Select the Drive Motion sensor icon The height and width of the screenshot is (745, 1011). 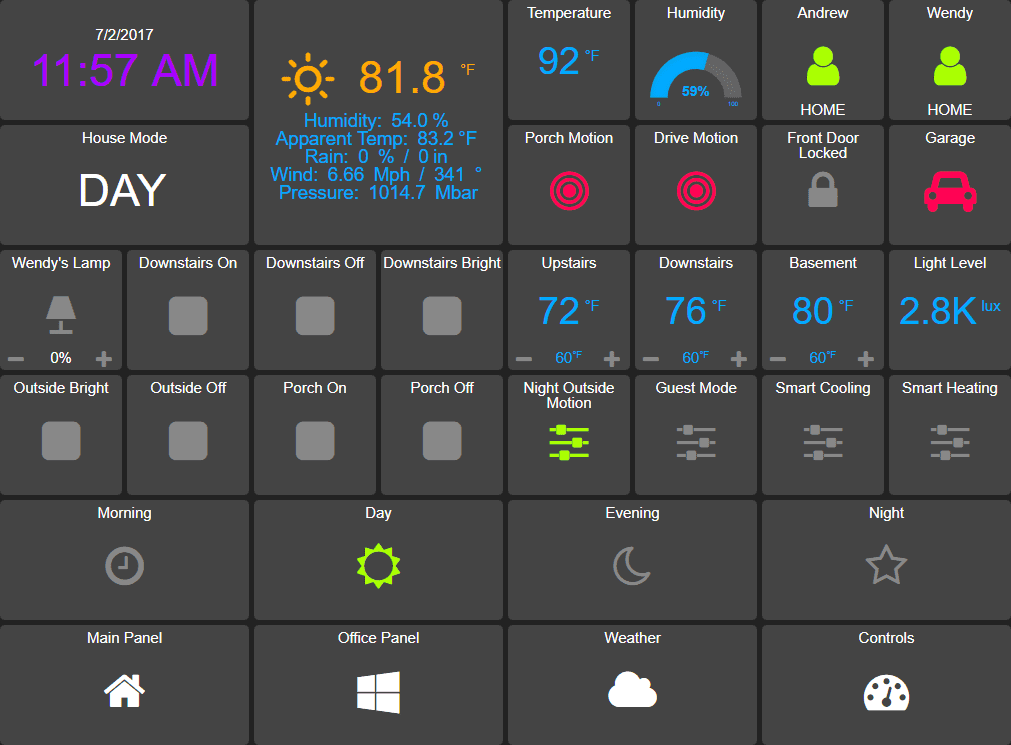pos(695,190)
